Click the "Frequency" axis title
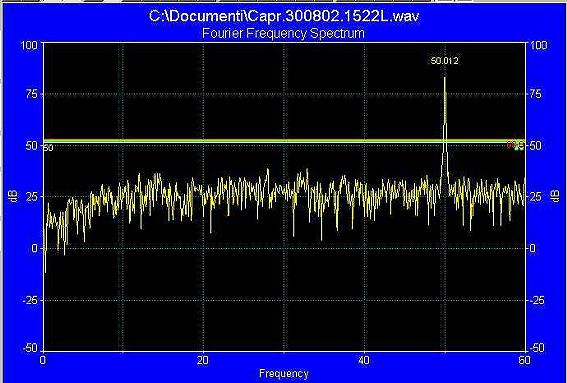This screenshot has width=567, height=383. pos(284,373)
